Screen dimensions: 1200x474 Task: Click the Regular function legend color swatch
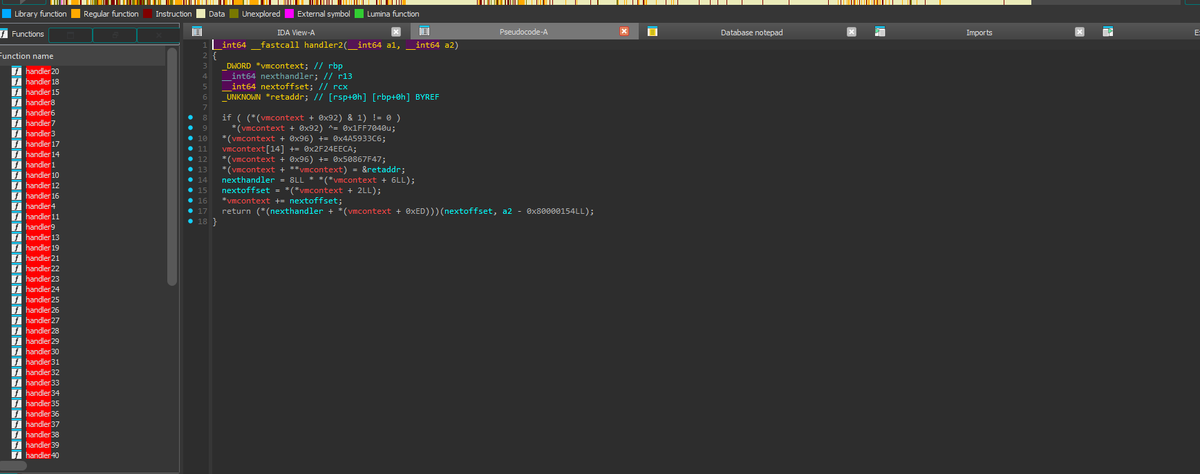(x=75, y=14)
